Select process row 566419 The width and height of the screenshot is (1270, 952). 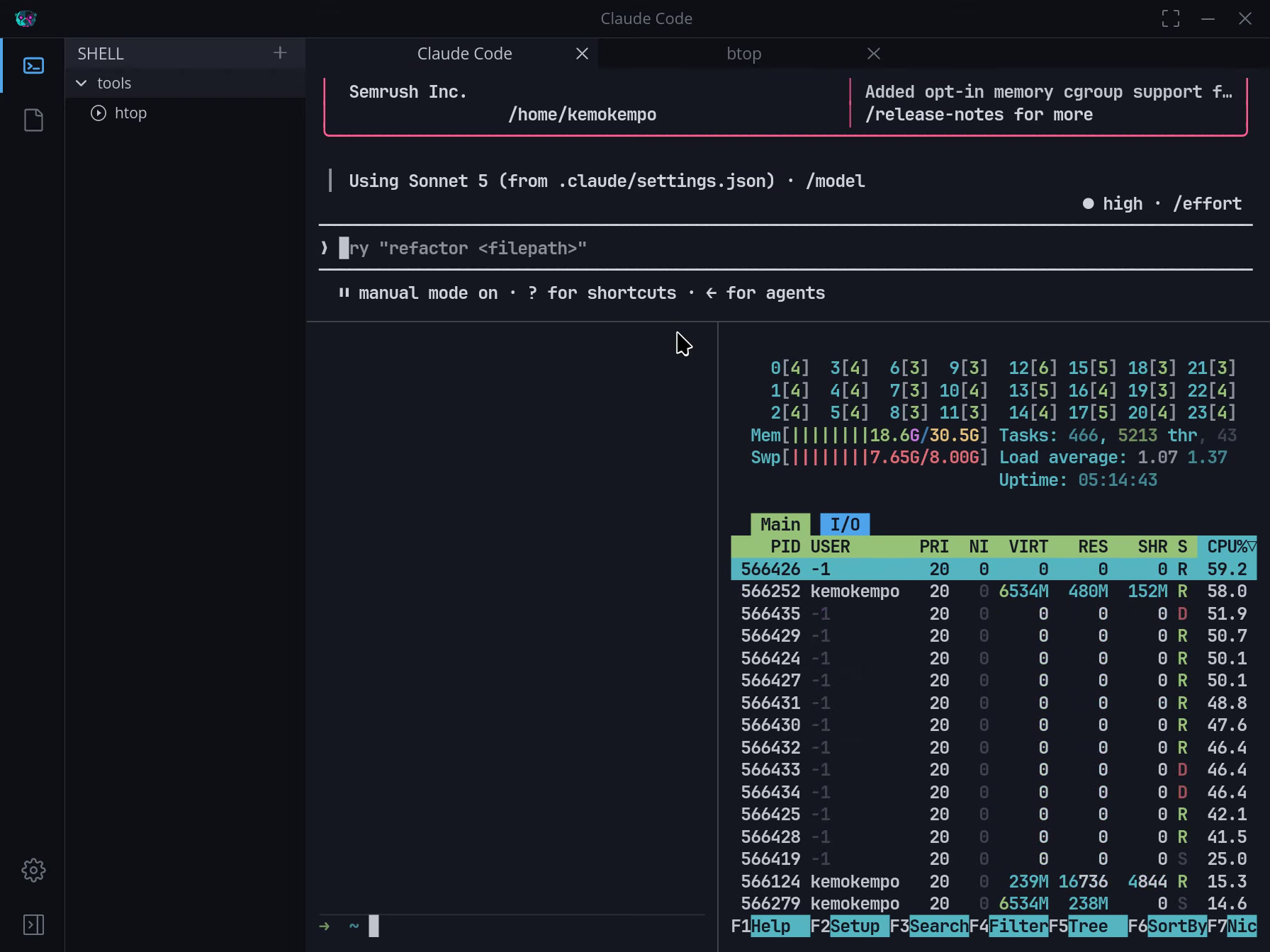coord(994,859)
